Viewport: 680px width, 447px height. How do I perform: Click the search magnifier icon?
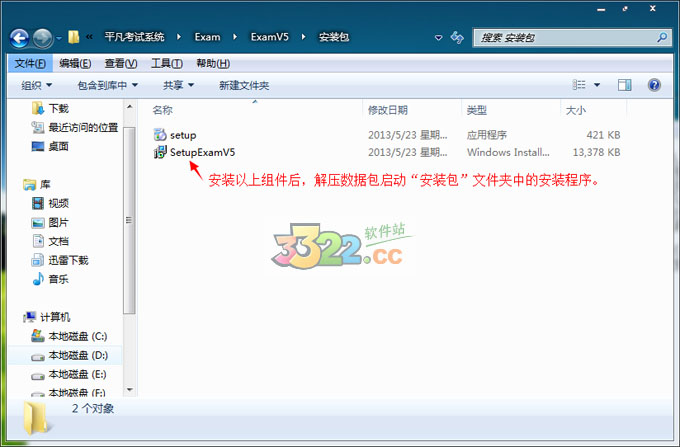pos(662,38)
